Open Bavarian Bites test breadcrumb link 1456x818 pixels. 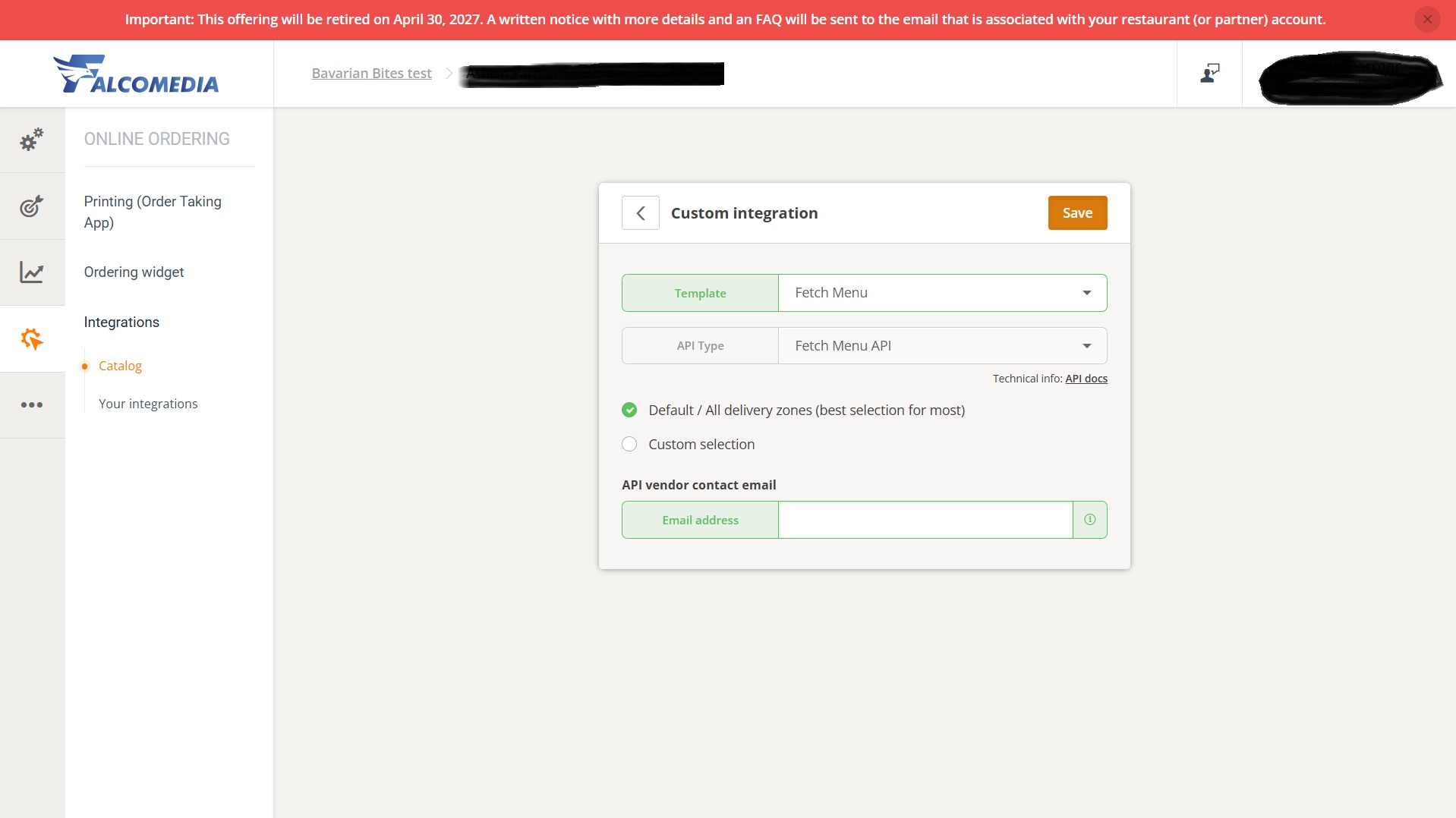point(371,74)
